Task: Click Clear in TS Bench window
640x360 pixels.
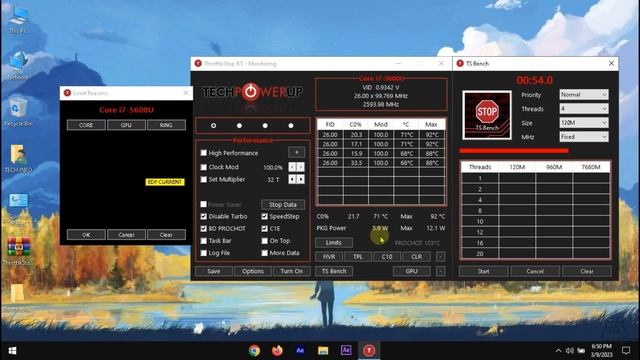Action: tap(587, 271)
